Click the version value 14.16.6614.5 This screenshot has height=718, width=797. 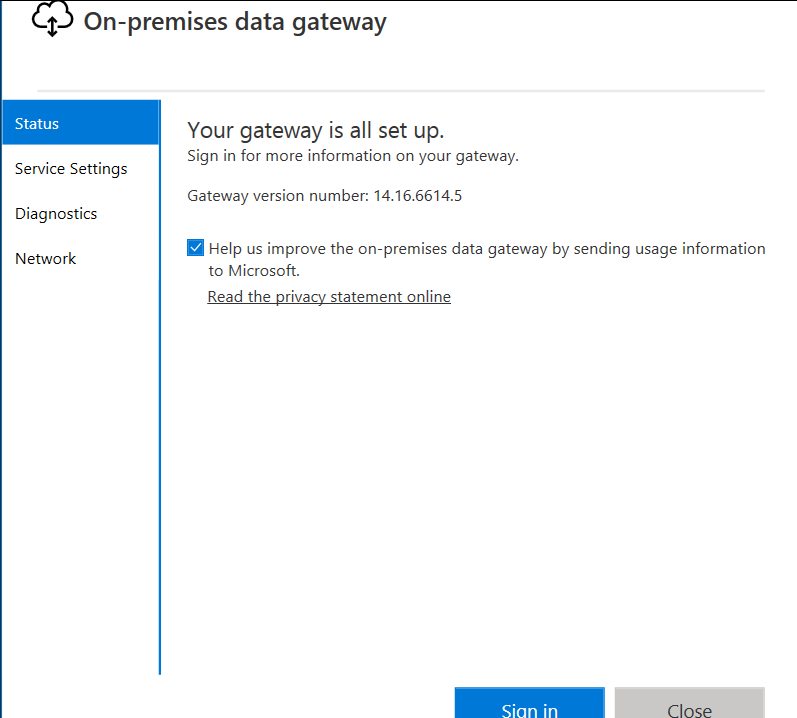coord(418,196)
